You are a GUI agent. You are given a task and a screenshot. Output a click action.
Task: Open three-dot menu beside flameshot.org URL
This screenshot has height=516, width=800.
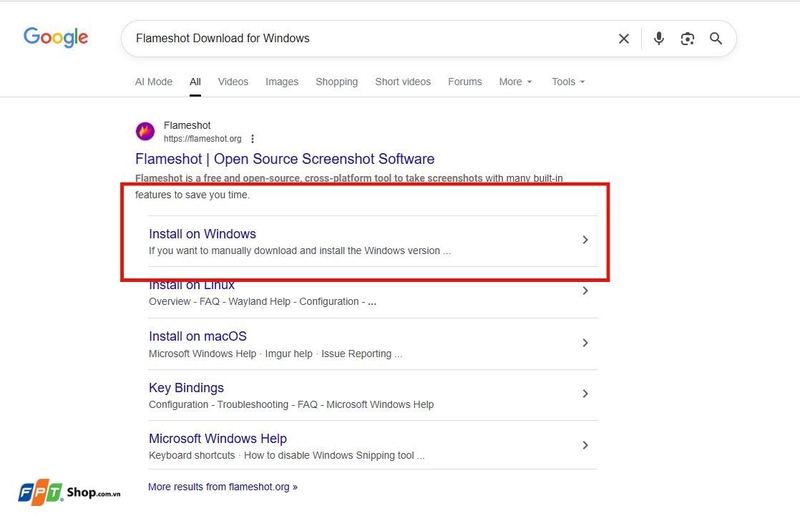coord(252,139)
